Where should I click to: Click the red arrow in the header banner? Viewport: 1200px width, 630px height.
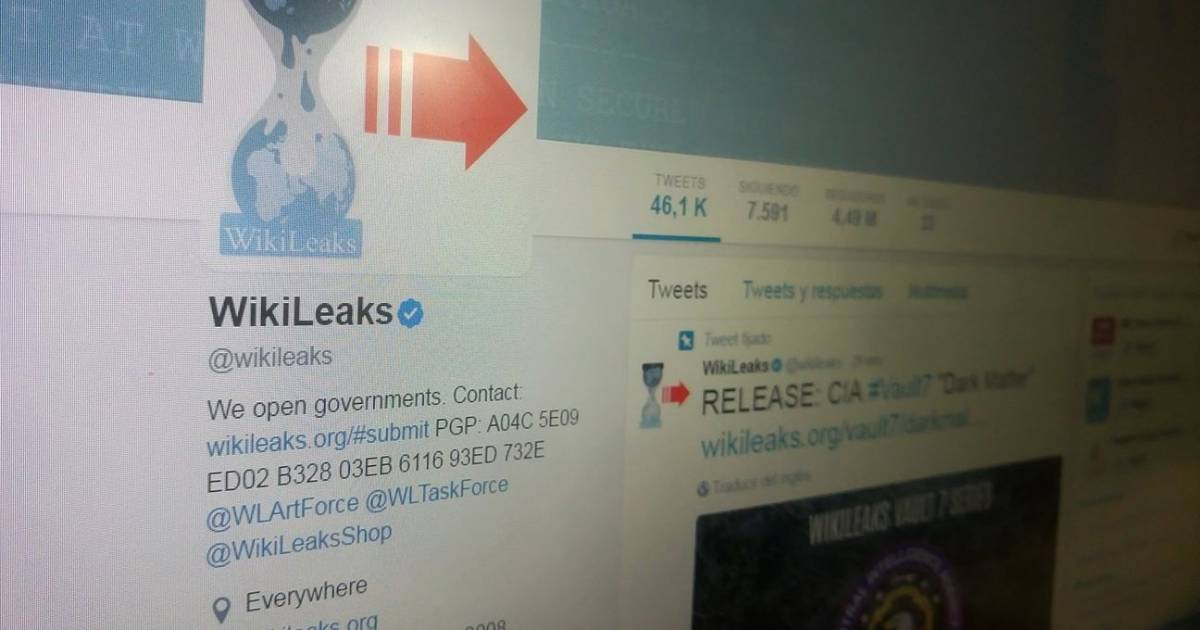[x=445, y=102]
